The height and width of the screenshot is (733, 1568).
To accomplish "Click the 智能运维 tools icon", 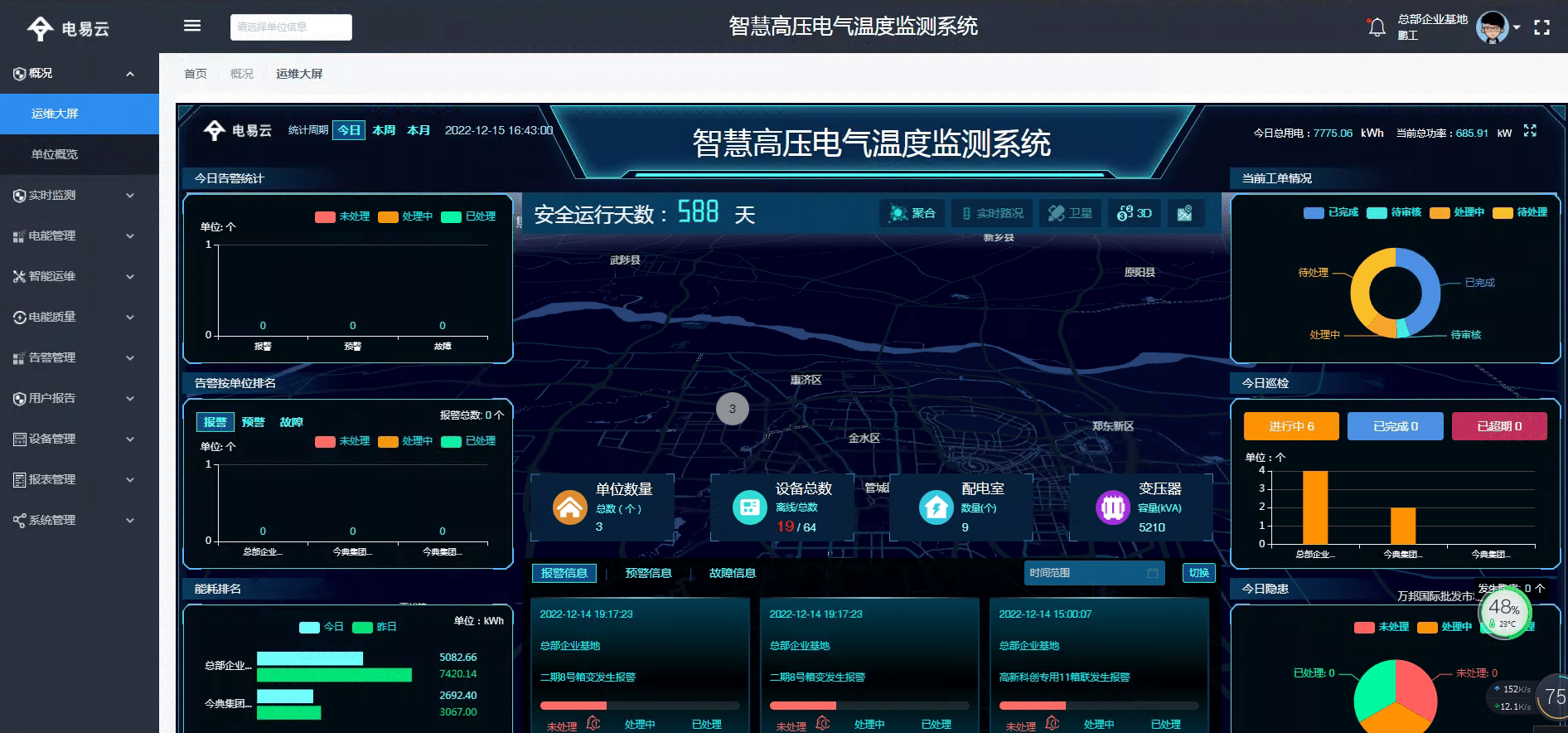I will pos(19,277).
